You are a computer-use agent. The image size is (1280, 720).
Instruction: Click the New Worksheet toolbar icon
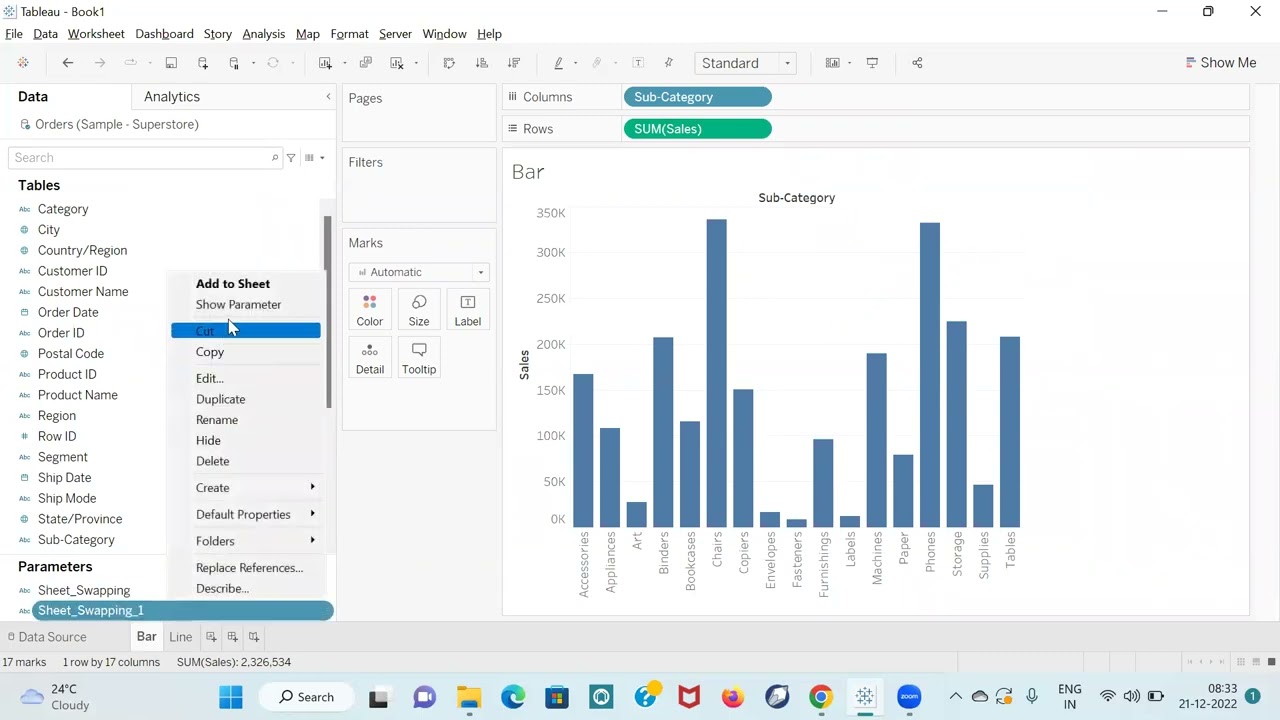tap(325, 63)
